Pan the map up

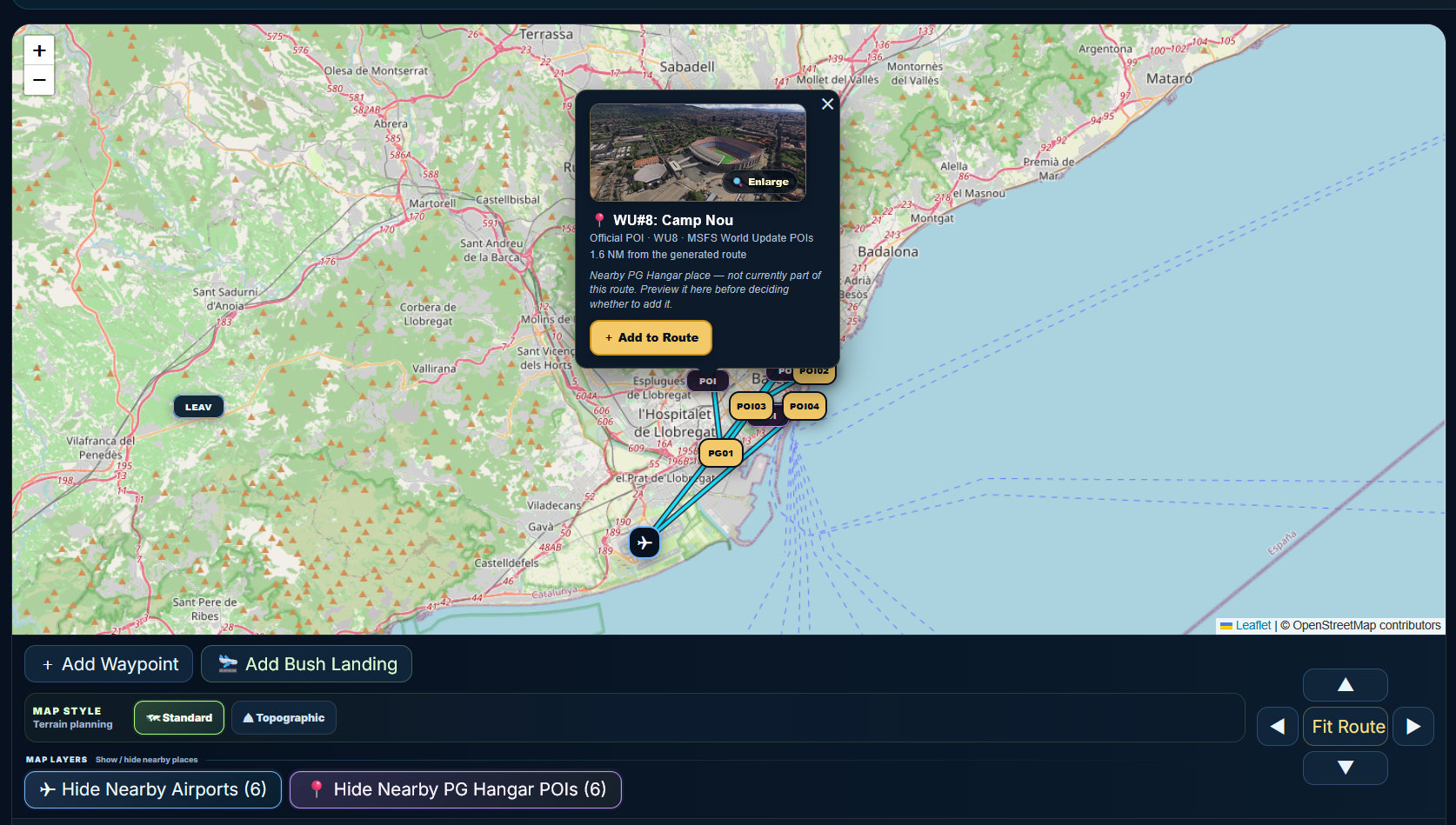[x=1346, y=685]
